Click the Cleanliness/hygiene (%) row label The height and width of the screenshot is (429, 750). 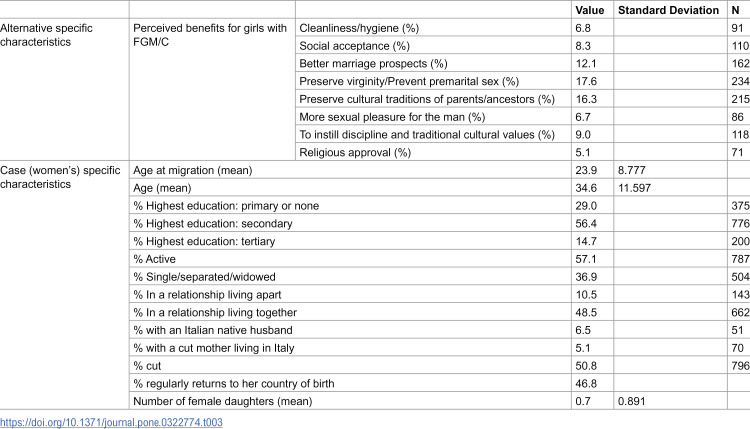[359, 28]
